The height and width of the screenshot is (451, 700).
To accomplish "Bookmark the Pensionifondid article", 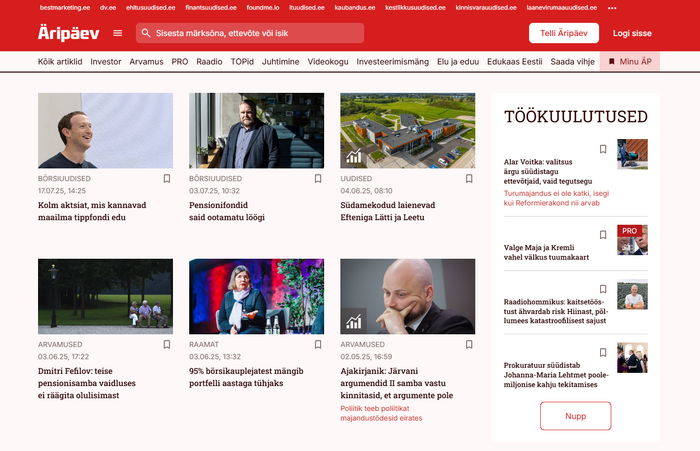I will click(318, 179).
